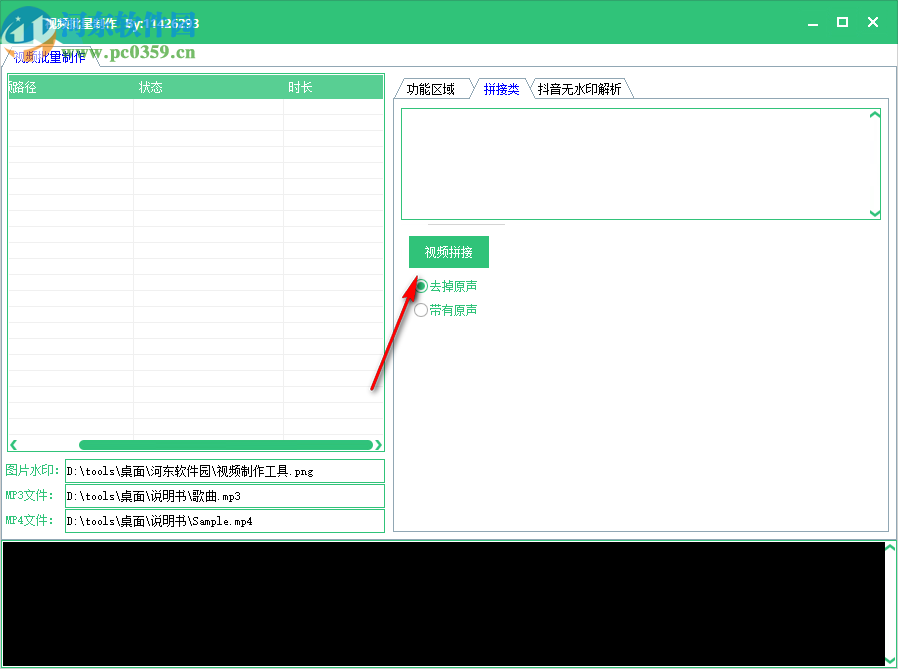Click the MP3文件 path input field
Screen dimensions: 898x669
[224, 496]
